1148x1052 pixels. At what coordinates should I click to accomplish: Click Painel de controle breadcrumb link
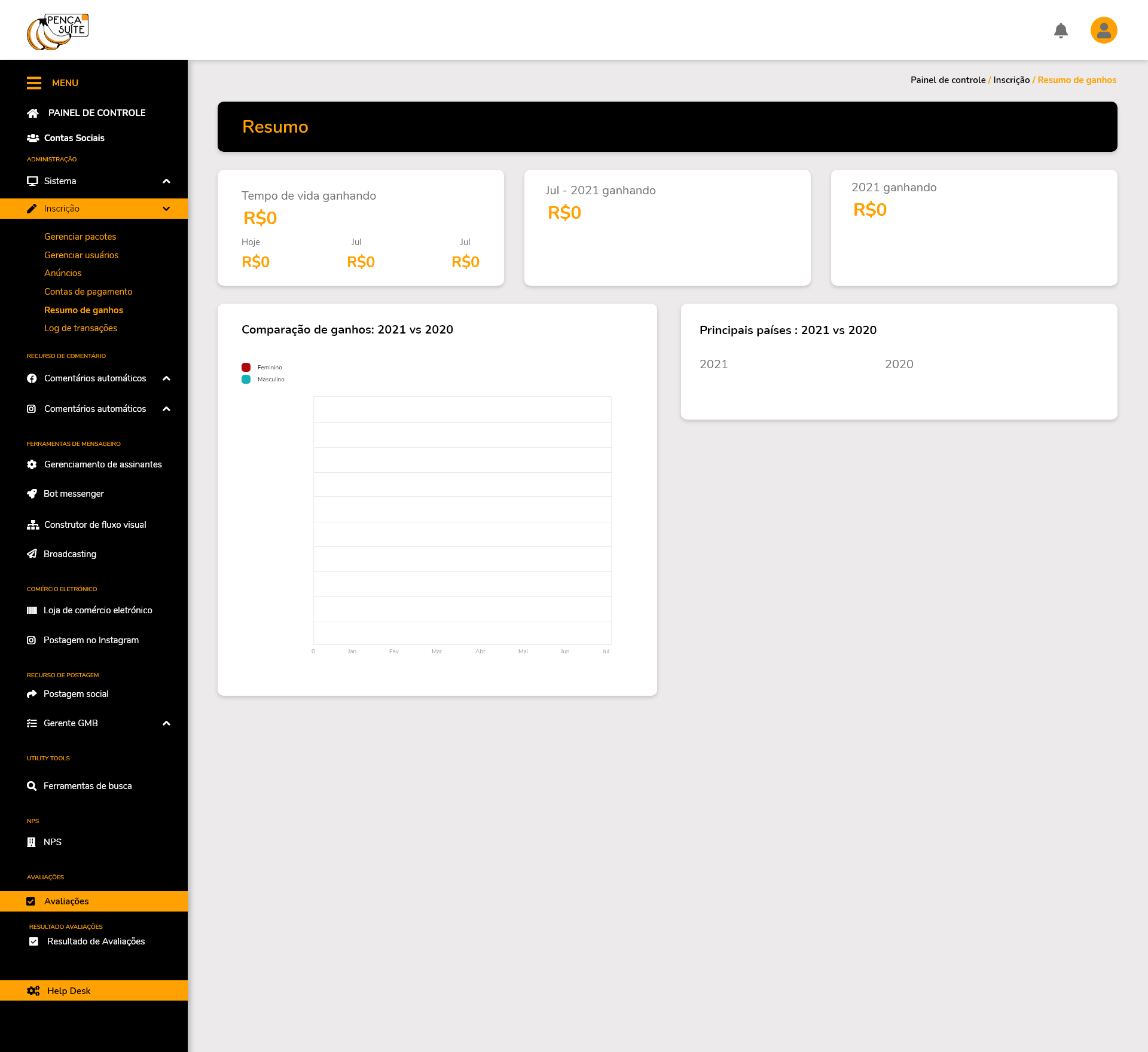[x=948, y=80]
